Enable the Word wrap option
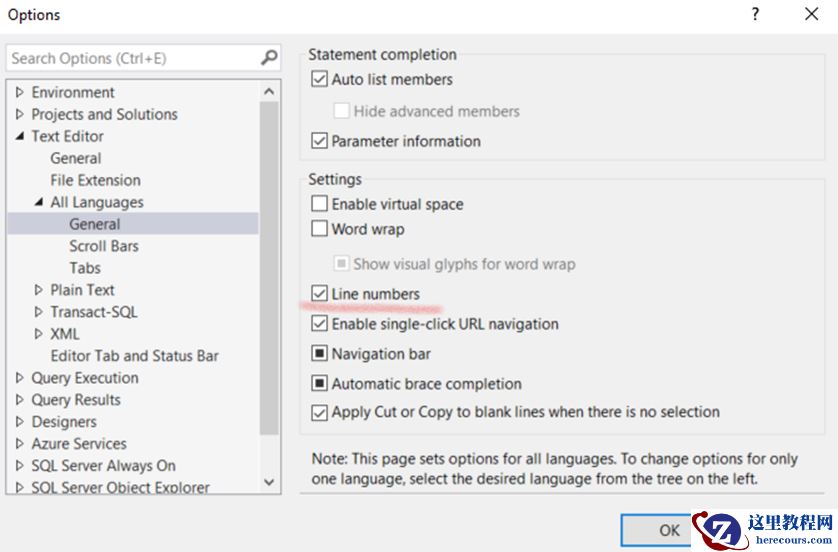This screenshot has height=552, width=838. pyautogui.click(x=320, y=229)
